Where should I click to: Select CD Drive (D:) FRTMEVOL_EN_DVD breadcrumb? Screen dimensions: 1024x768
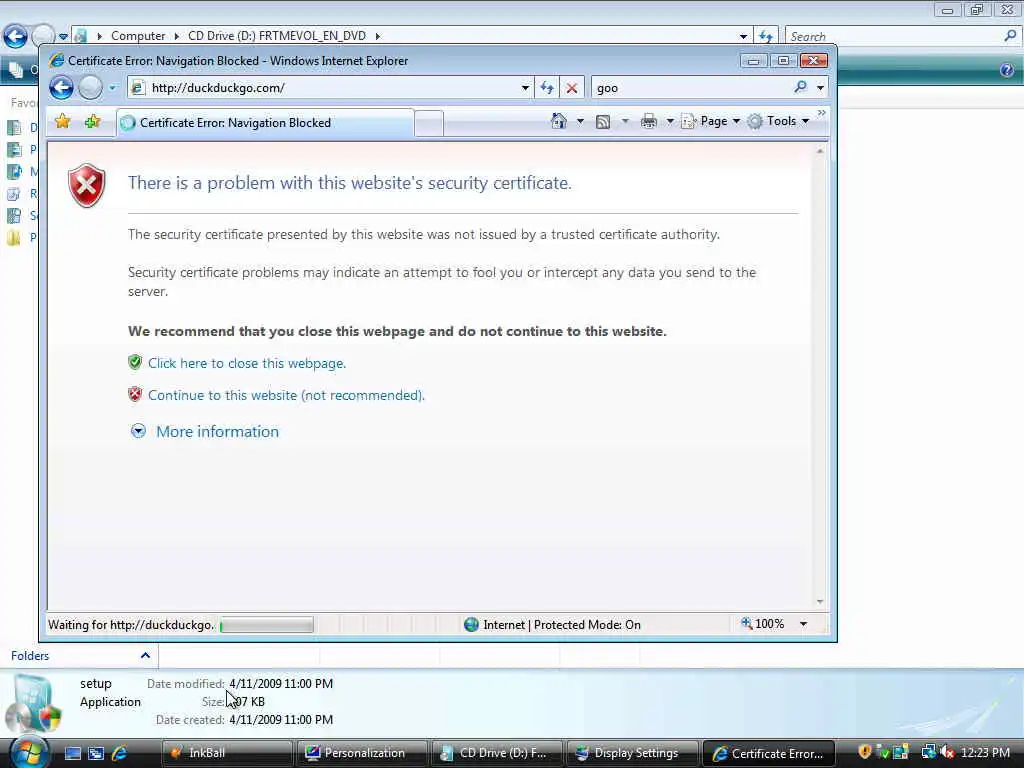(x=277, y=36)
